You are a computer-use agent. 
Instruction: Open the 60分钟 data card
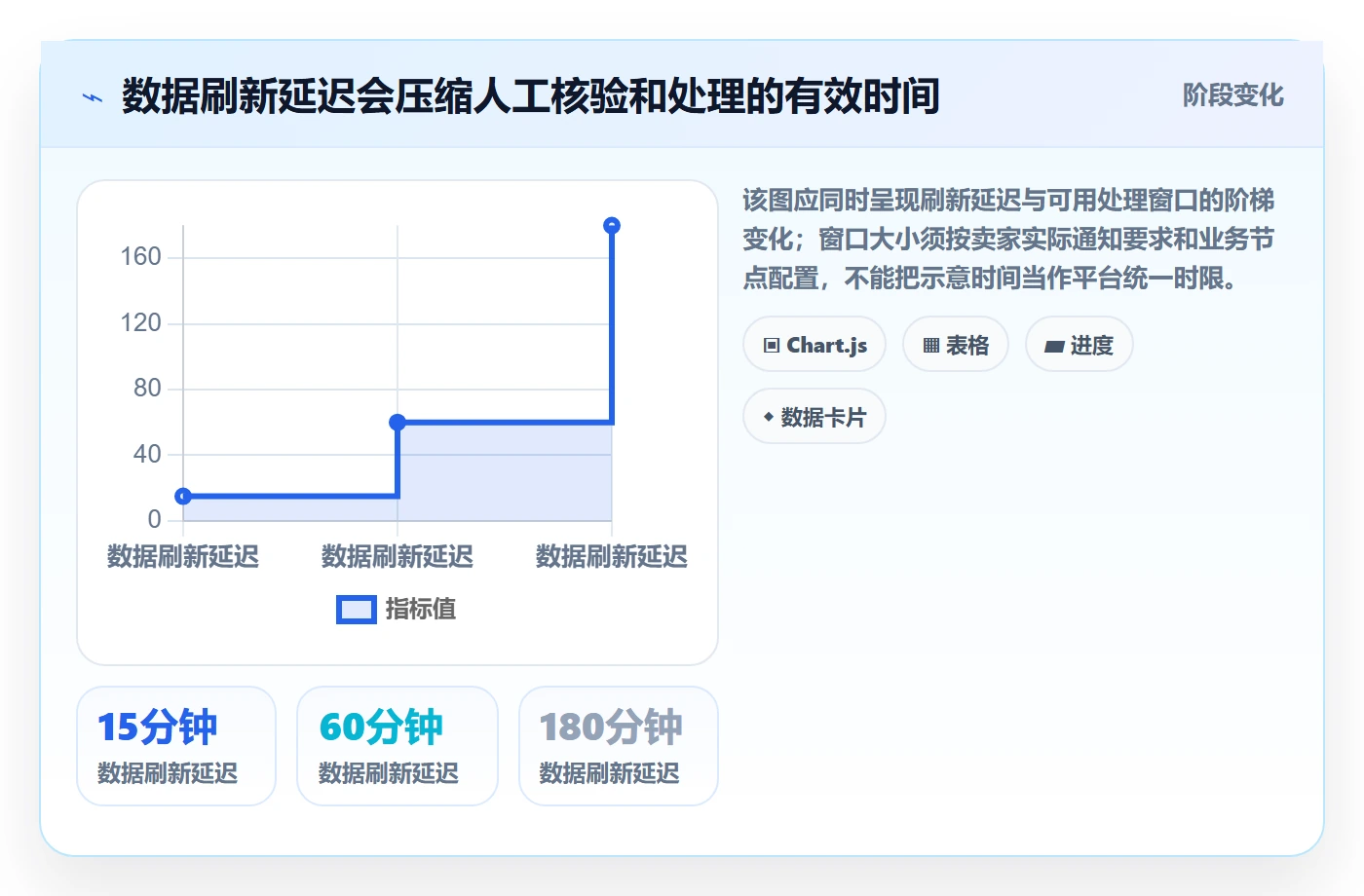pos(398,746)
